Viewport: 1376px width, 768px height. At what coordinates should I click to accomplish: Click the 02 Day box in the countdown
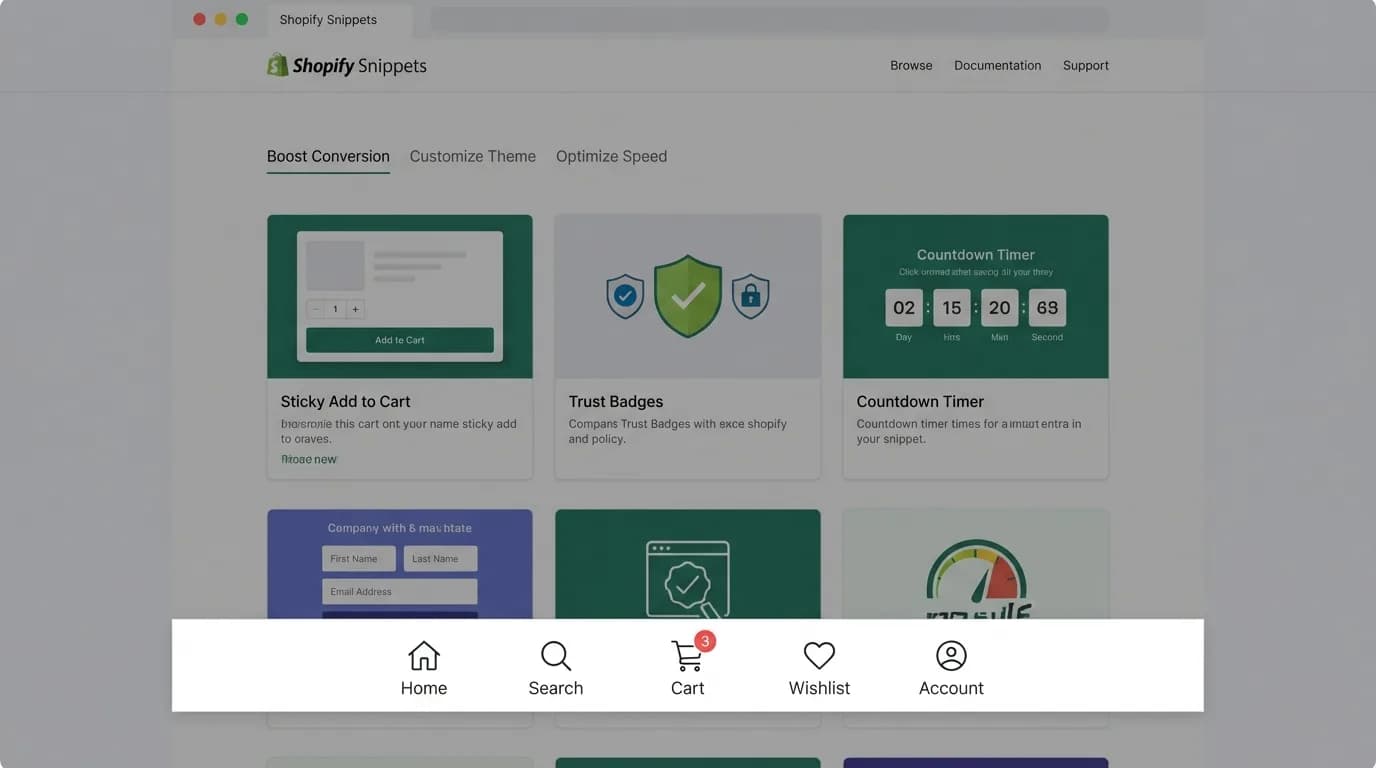[x=904, y=308]
